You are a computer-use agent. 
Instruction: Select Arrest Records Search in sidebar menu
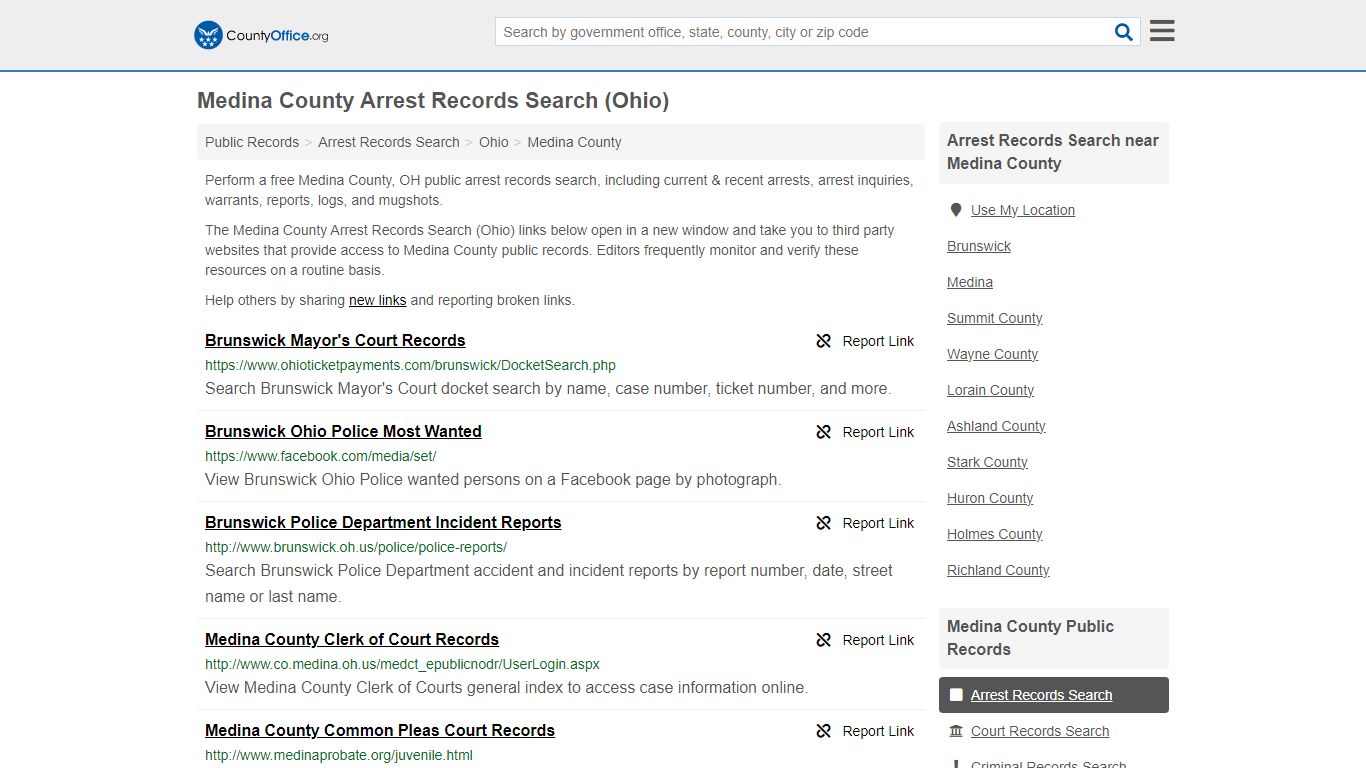point(1054,695)
